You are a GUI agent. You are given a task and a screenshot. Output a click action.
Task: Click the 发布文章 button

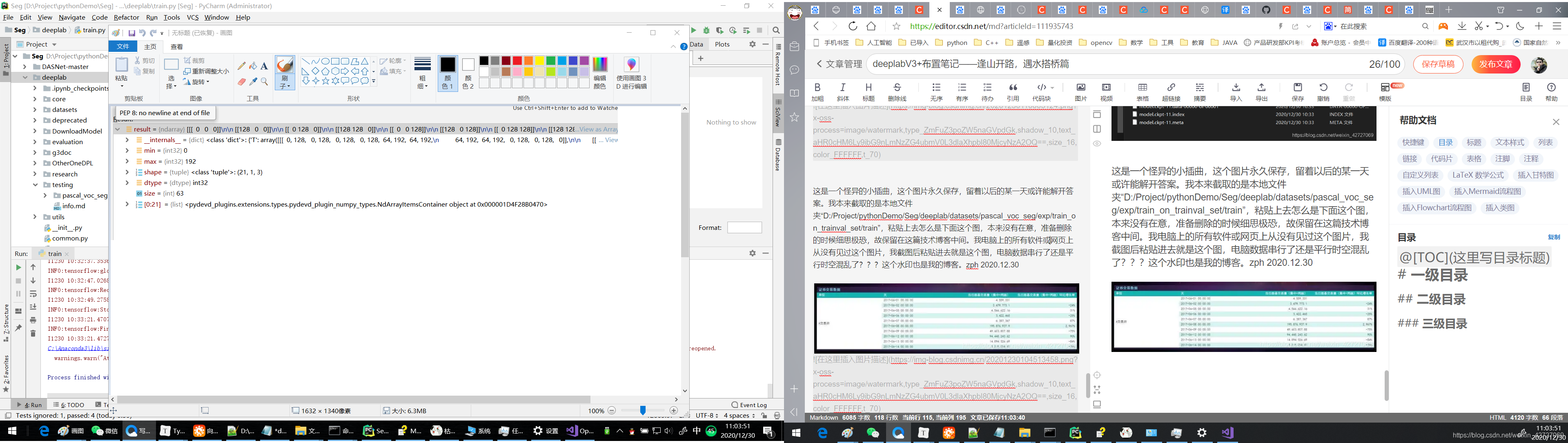coord(1496,64)
